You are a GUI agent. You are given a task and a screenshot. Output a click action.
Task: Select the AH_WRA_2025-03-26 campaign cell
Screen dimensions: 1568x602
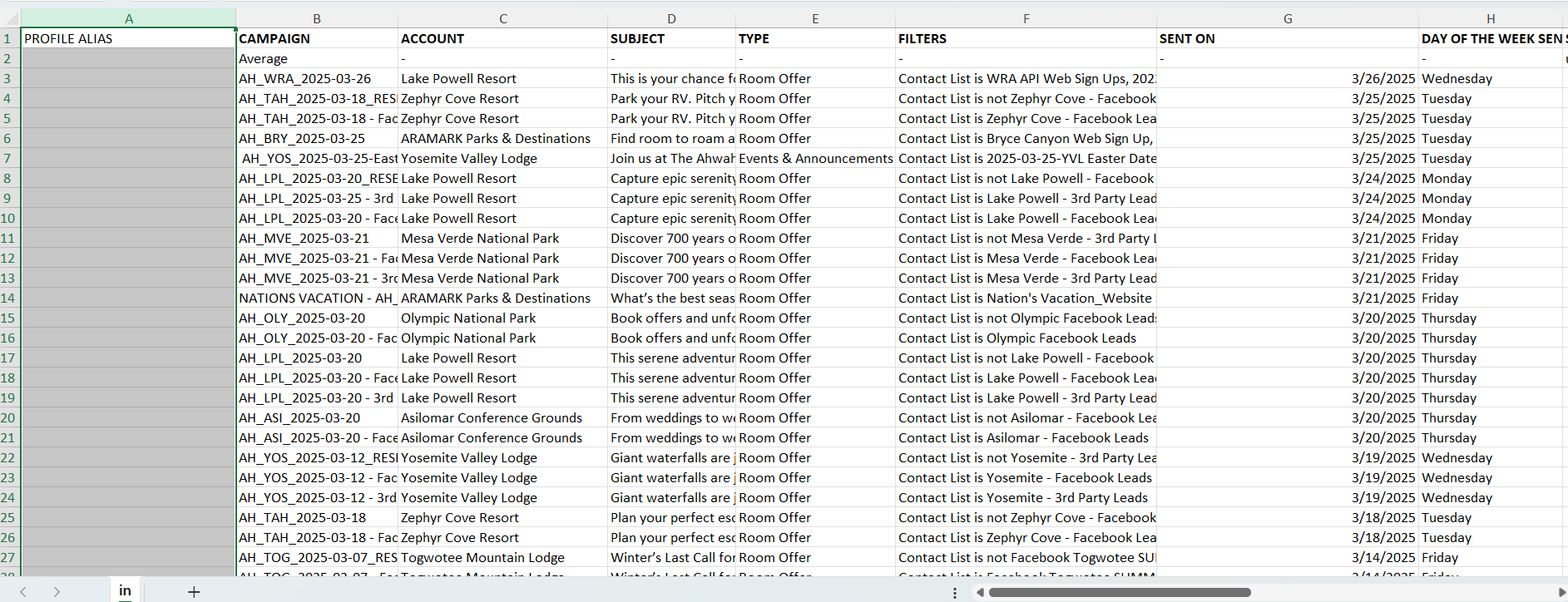[317, 78]
